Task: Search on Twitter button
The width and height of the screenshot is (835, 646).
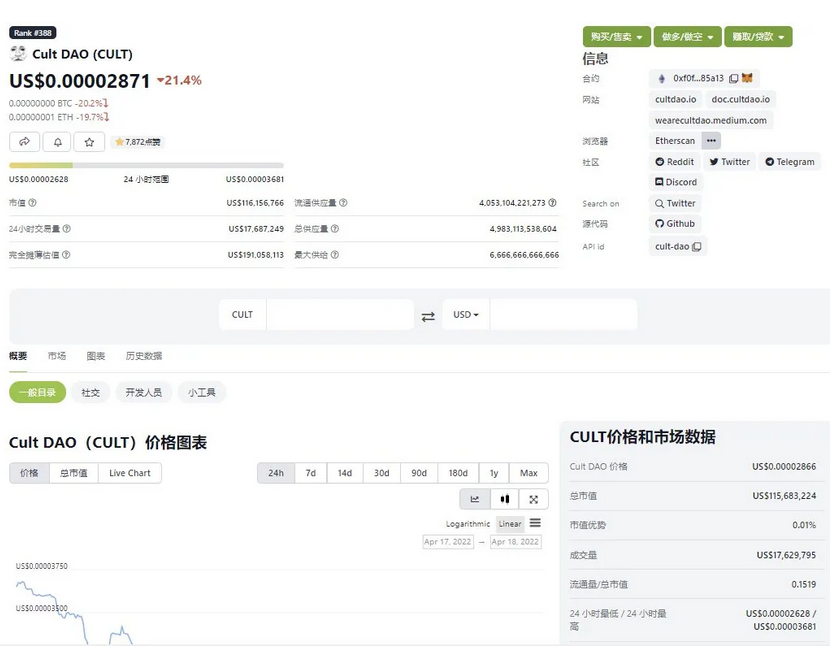Action: pos(675,203)
